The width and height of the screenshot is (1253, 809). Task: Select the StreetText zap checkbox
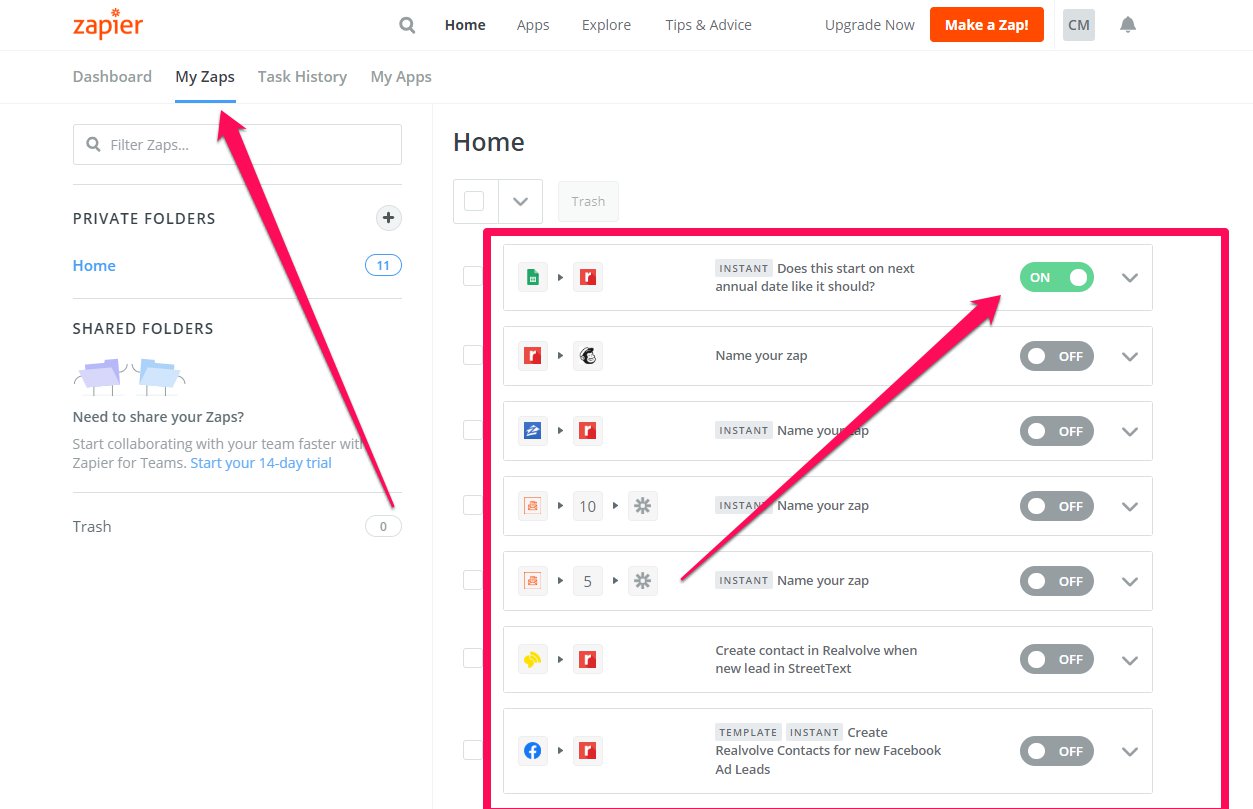point(473,658)
